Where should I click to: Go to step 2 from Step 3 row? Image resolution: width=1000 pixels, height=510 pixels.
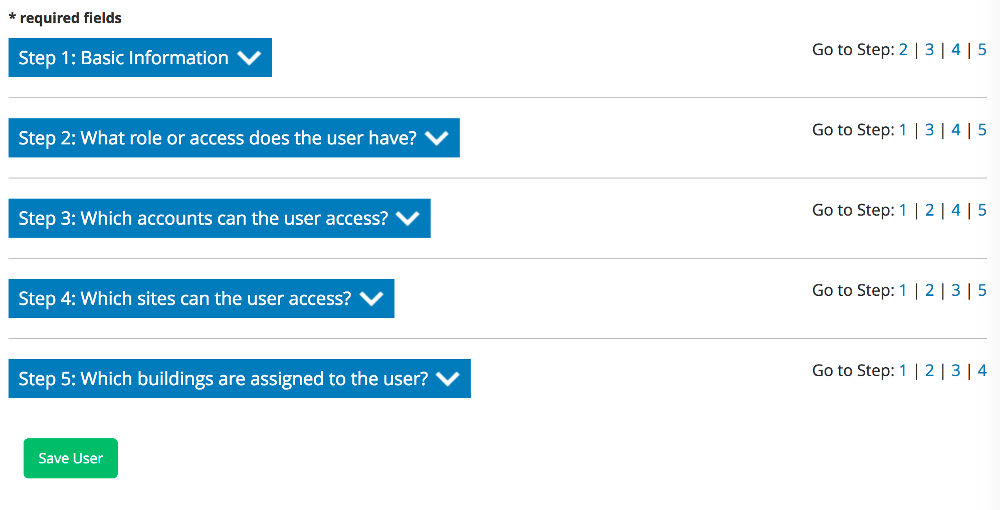tap(929, 210)
